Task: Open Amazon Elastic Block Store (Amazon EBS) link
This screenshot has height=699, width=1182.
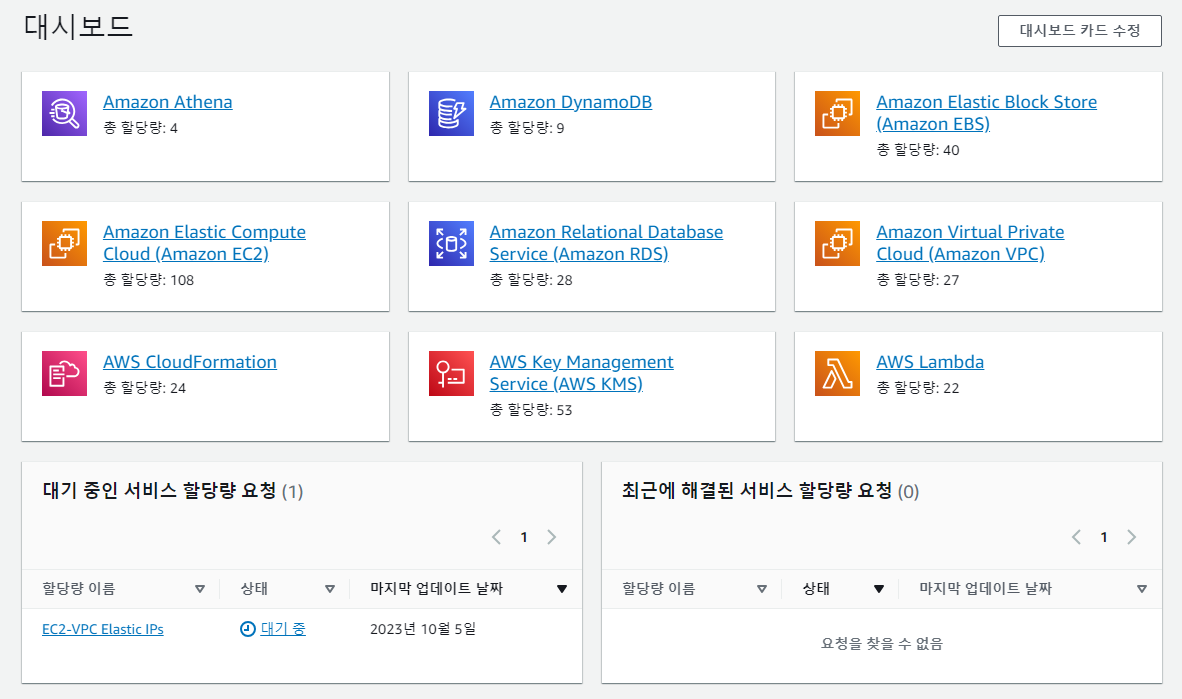Action: point(986,112)
